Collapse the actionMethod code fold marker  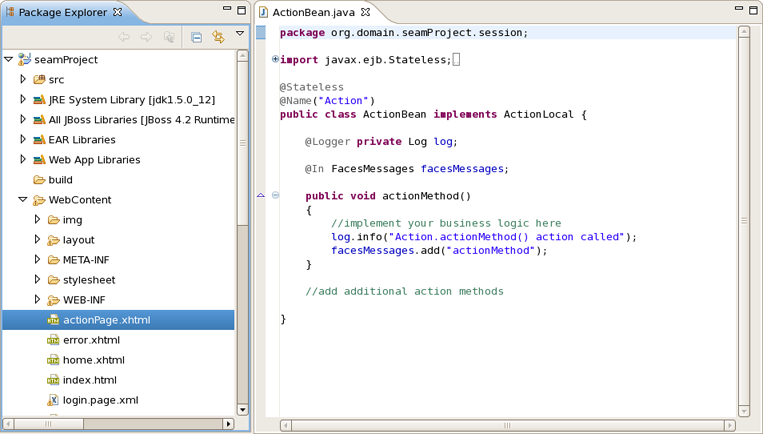click(275, 196)
